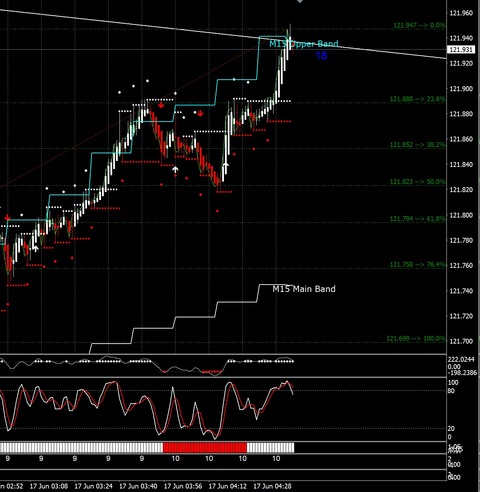The height and width of the screenshot is (492, 480).
Task: Click the 121.880 price scale value
Action: tap(461, 114)
